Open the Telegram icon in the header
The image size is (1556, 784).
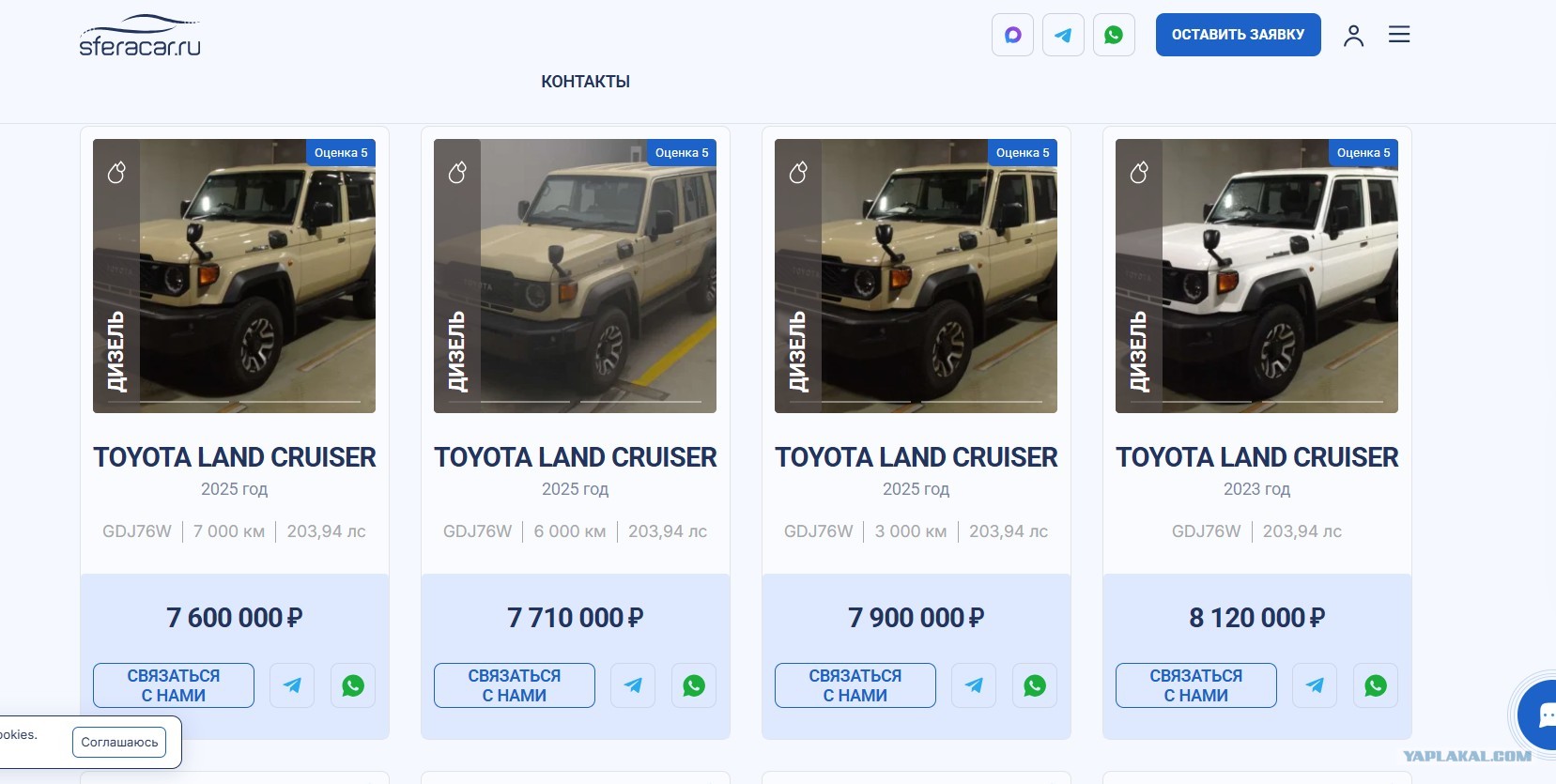tap(1063, 35)
